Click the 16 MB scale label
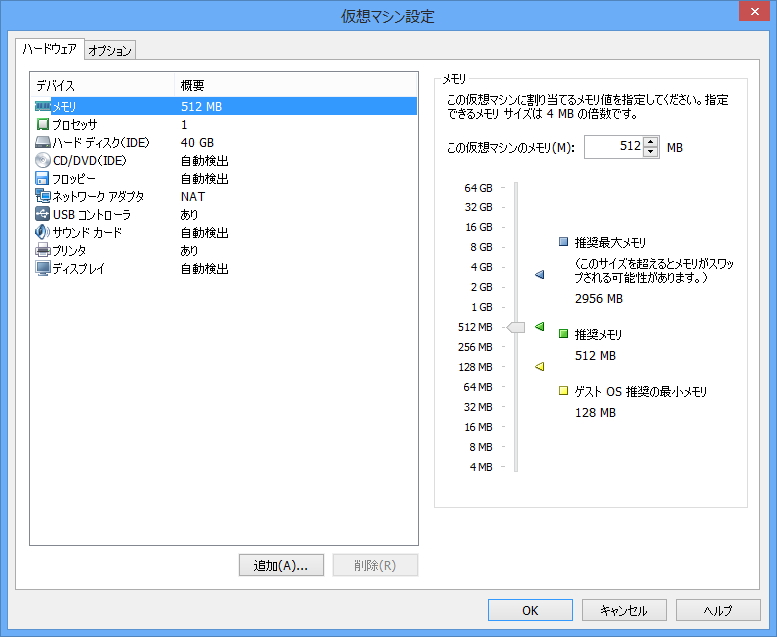This screenshot has width=777, height=637. 478,427
